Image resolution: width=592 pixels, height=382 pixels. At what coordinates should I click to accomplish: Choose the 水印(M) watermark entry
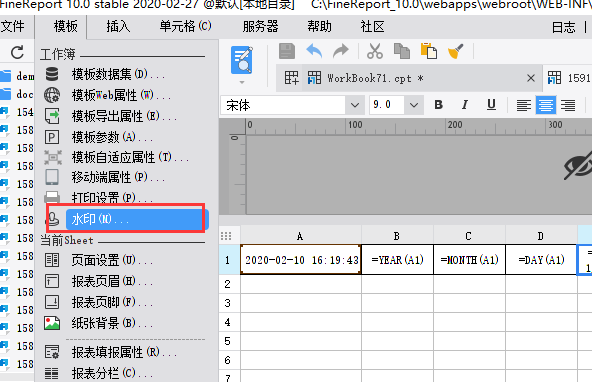137,219
